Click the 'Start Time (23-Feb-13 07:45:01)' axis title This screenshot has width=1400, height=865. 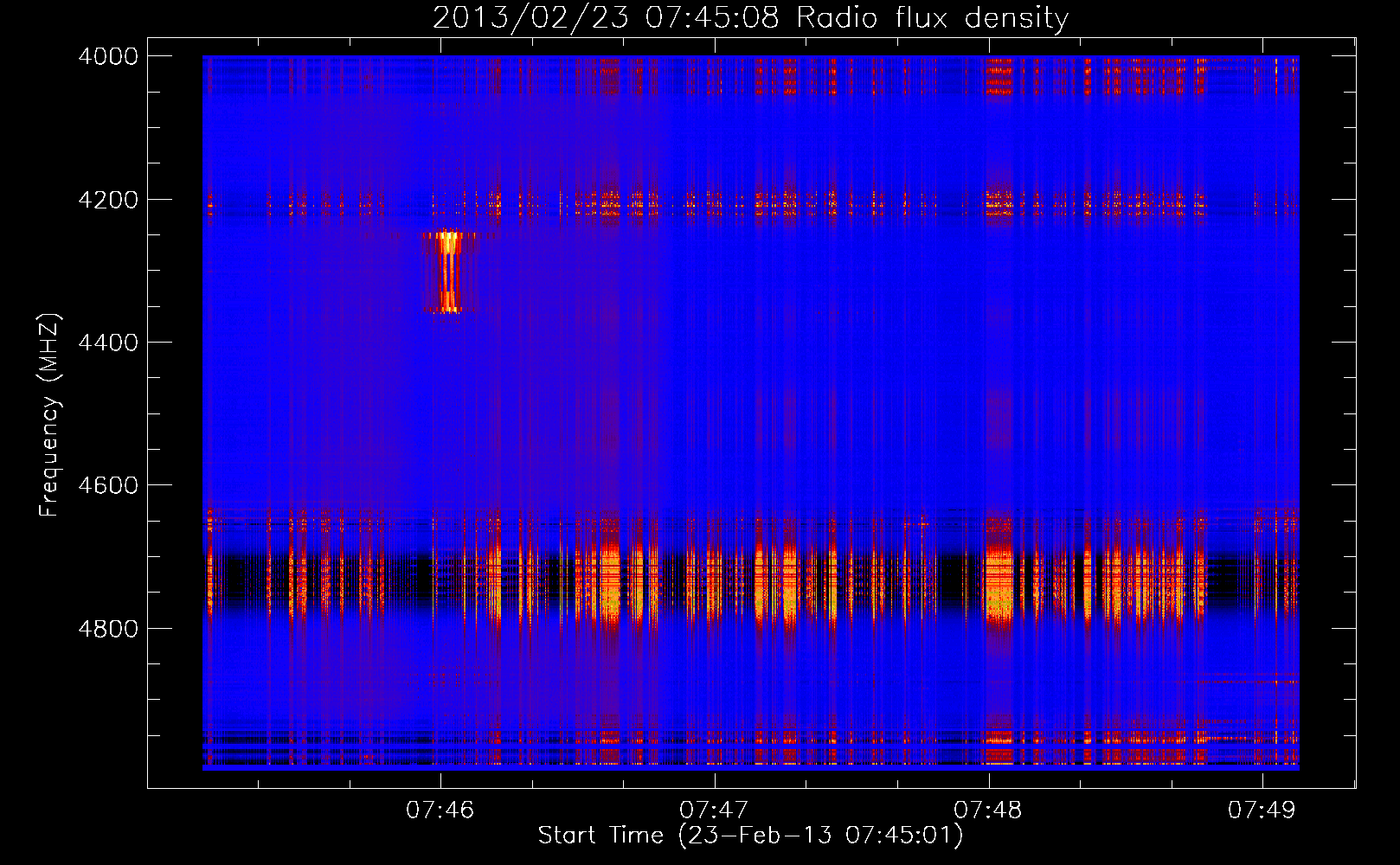(750, 836)
